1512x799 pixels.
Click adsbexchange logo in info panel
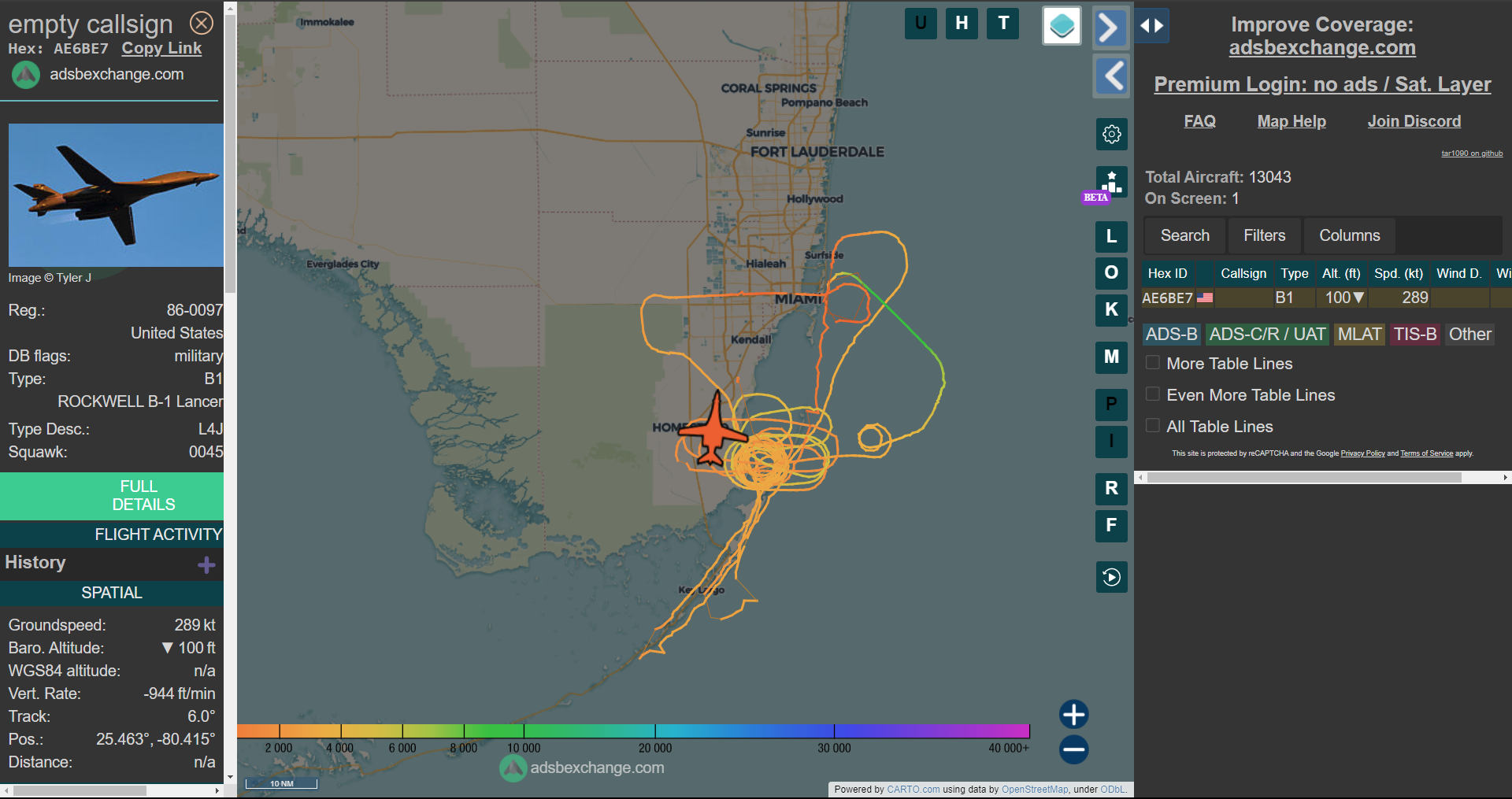26,76
